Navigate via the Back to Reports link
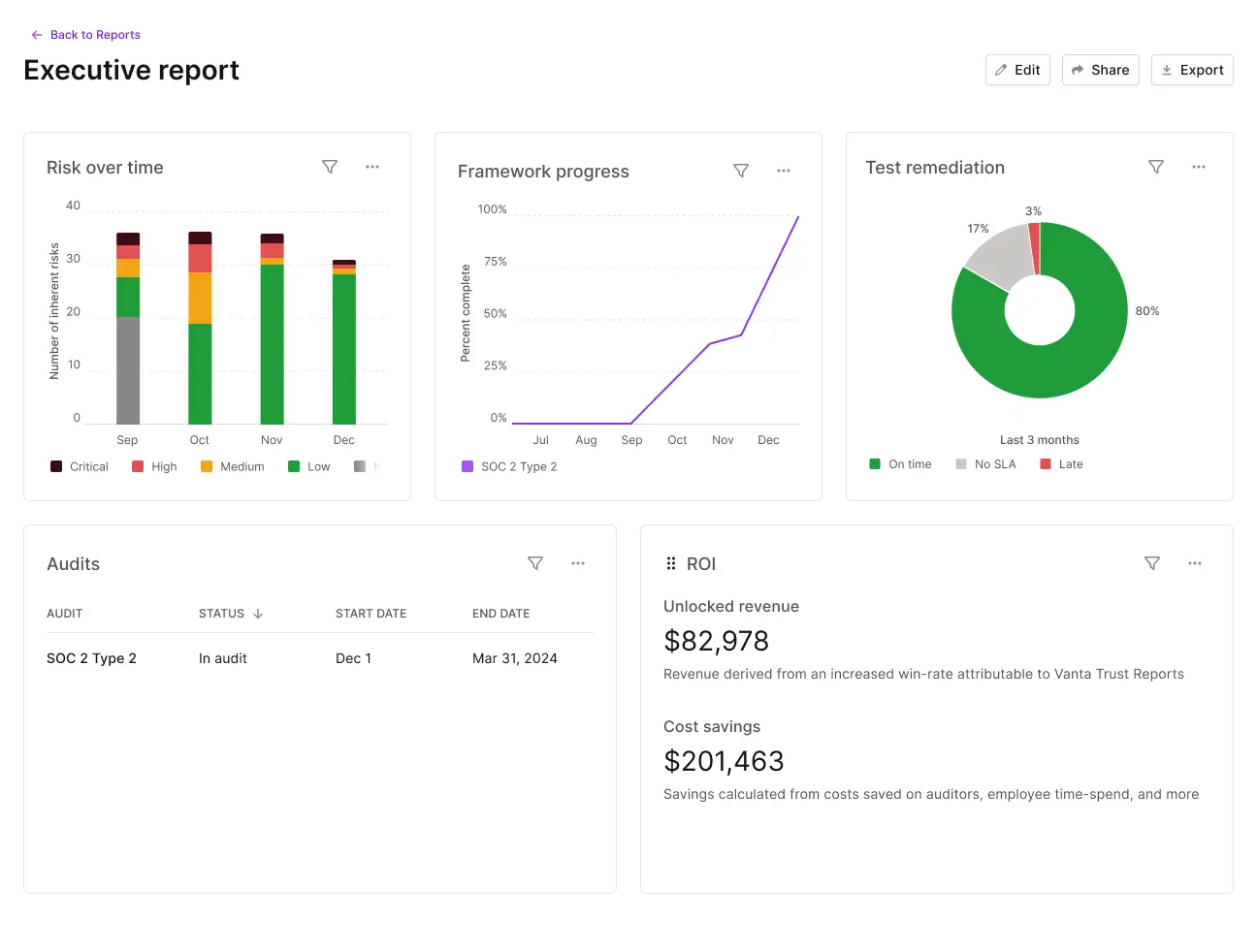The height and width of the screenshot is (952, 1257). [85, 34]
